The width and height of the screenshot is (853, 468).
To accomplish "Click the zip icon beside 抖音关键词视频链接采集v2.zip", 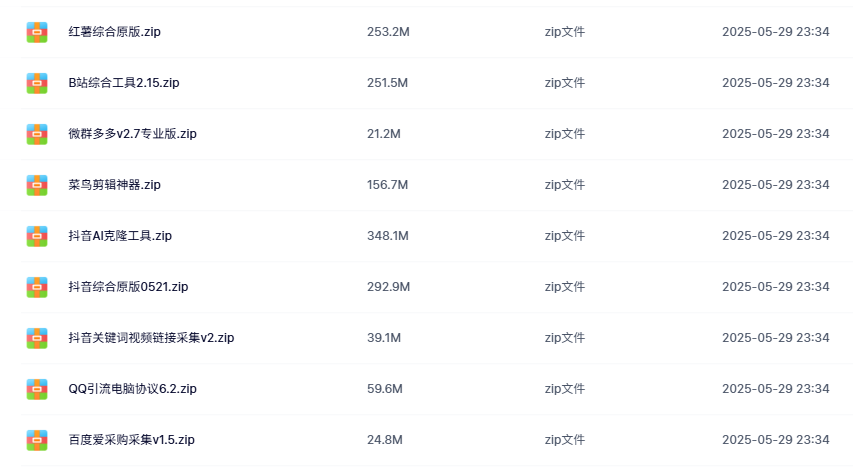I will point(37,338).
